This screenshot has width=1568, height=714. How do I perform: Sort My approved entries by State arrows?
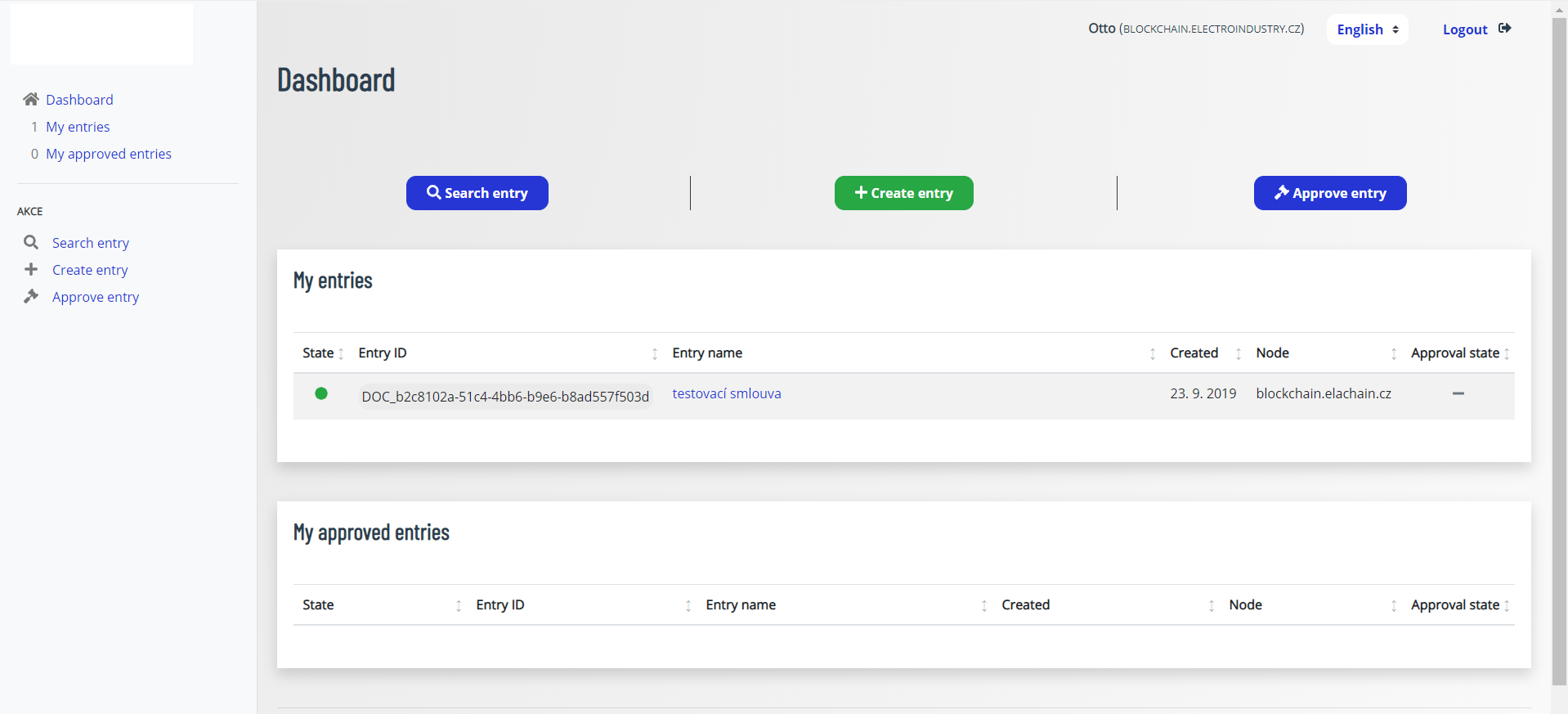[459, 605]
